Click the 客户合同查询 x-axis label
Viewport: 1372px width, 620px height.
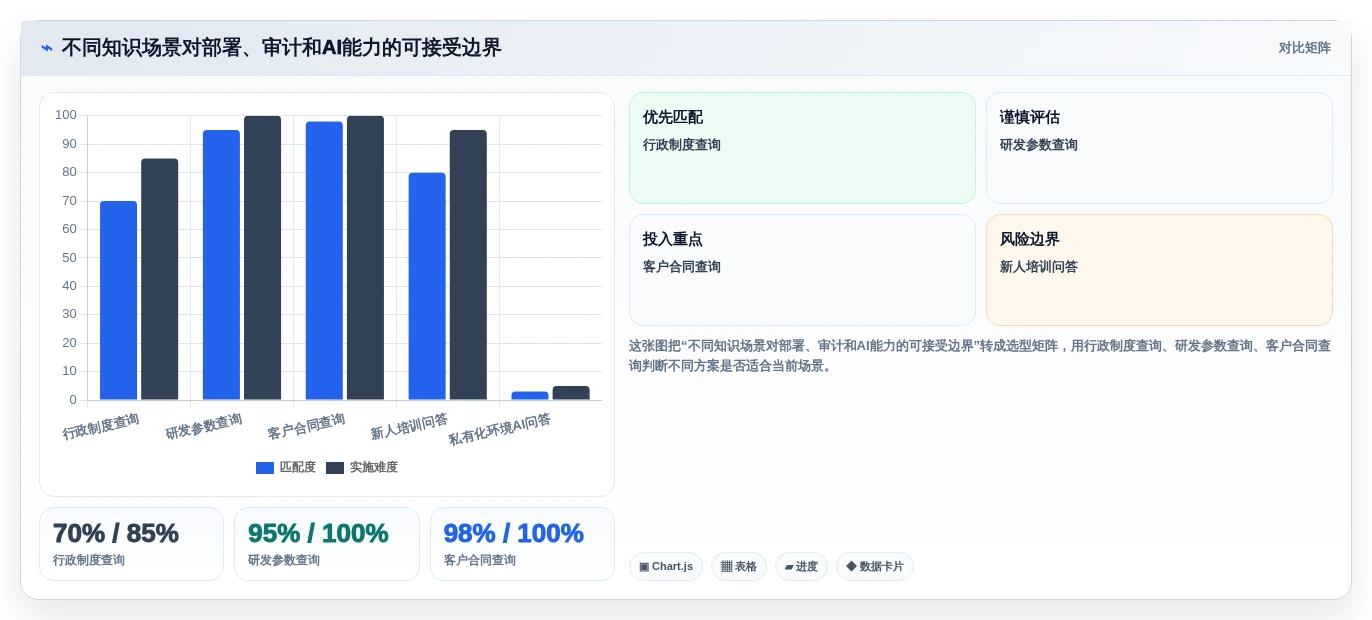306,426
